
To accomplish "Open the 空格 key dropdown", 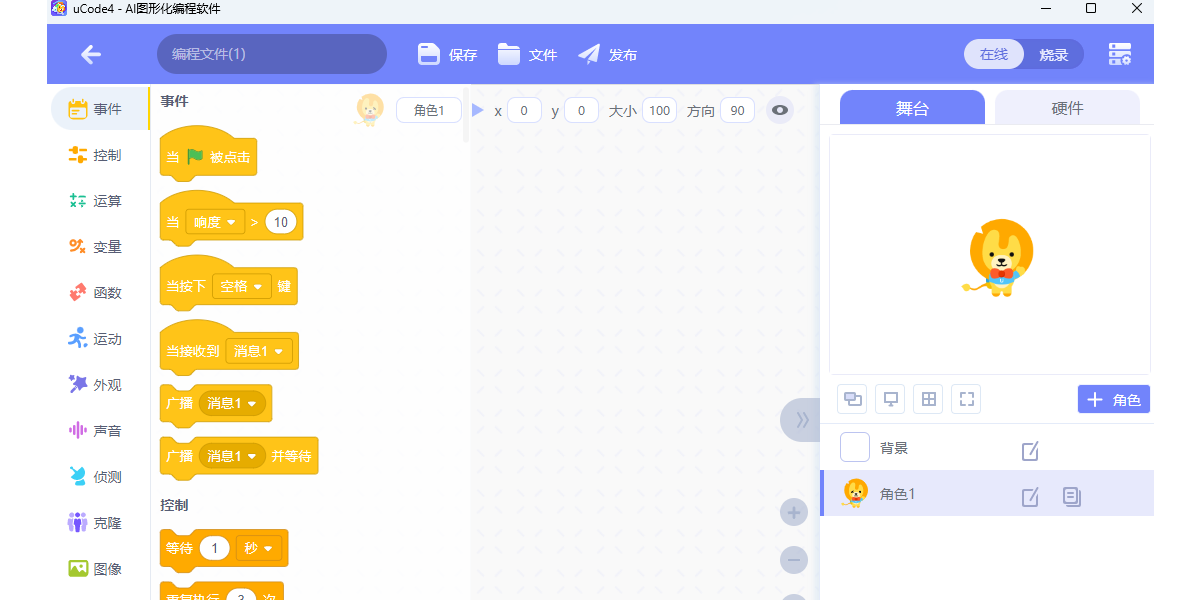I will [242, 287].
